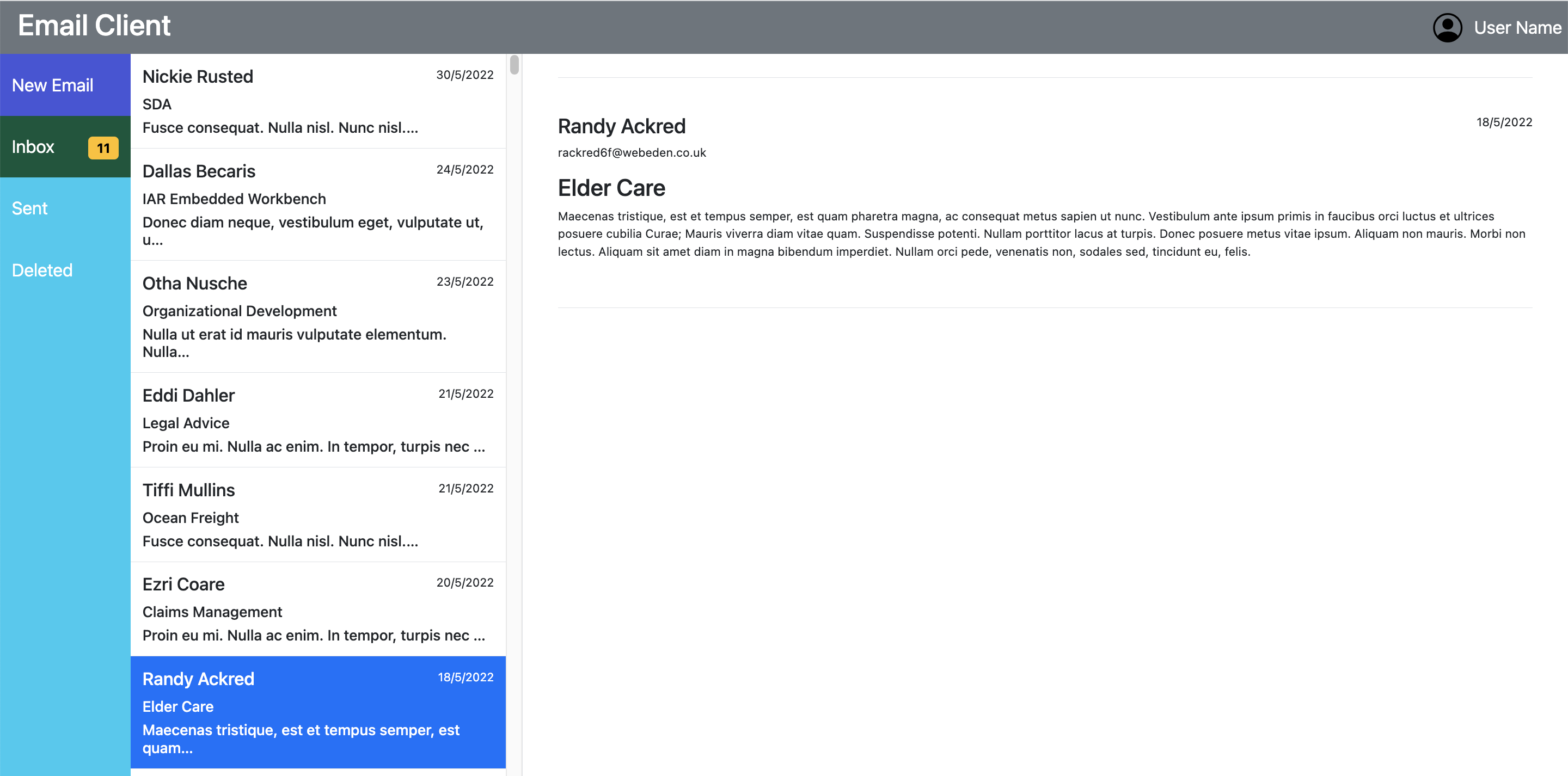1568x776 pixels.
Task: Click the Legal Advice subject
Action: coord(186,423)
